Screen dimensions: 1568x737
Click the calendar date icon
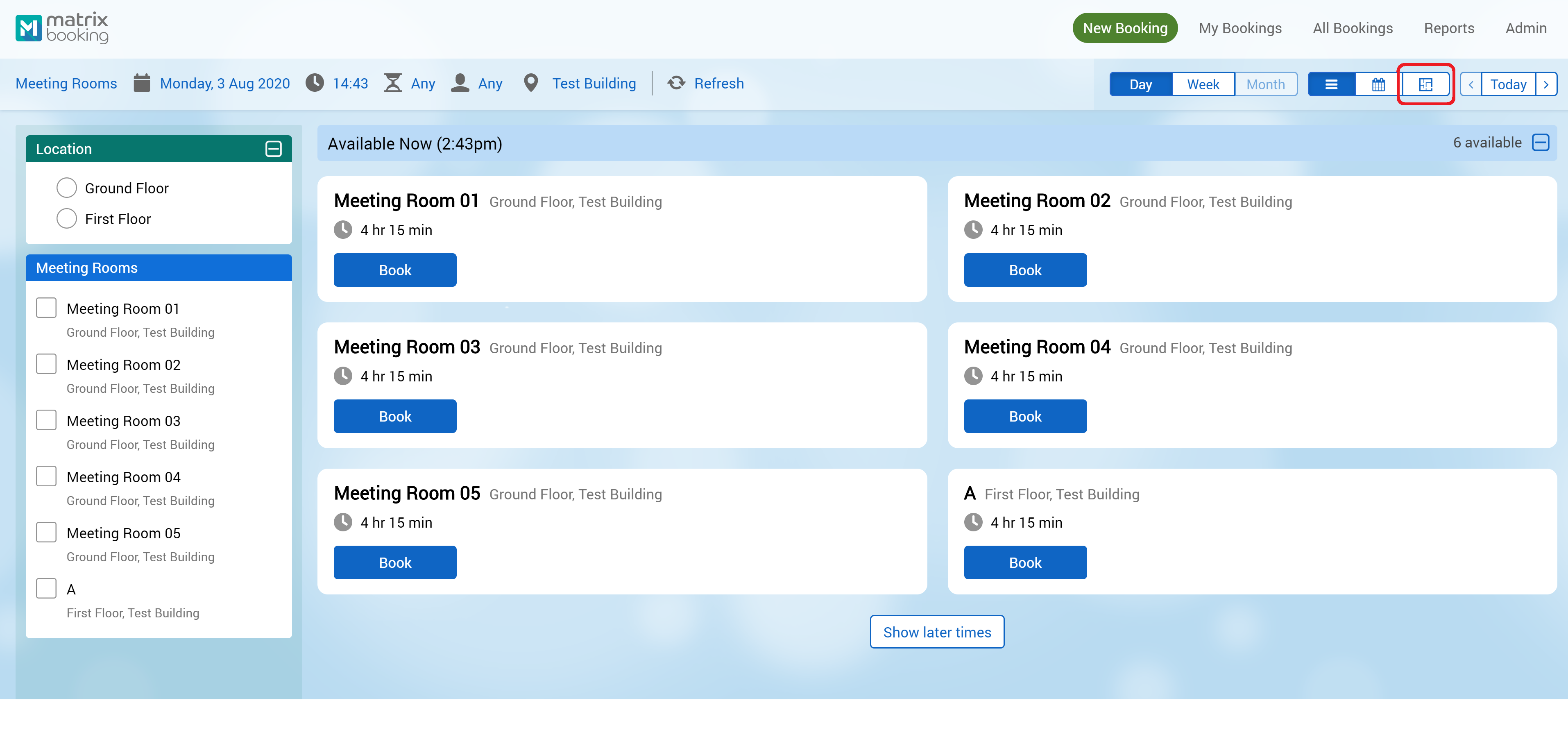coord(141,83)
